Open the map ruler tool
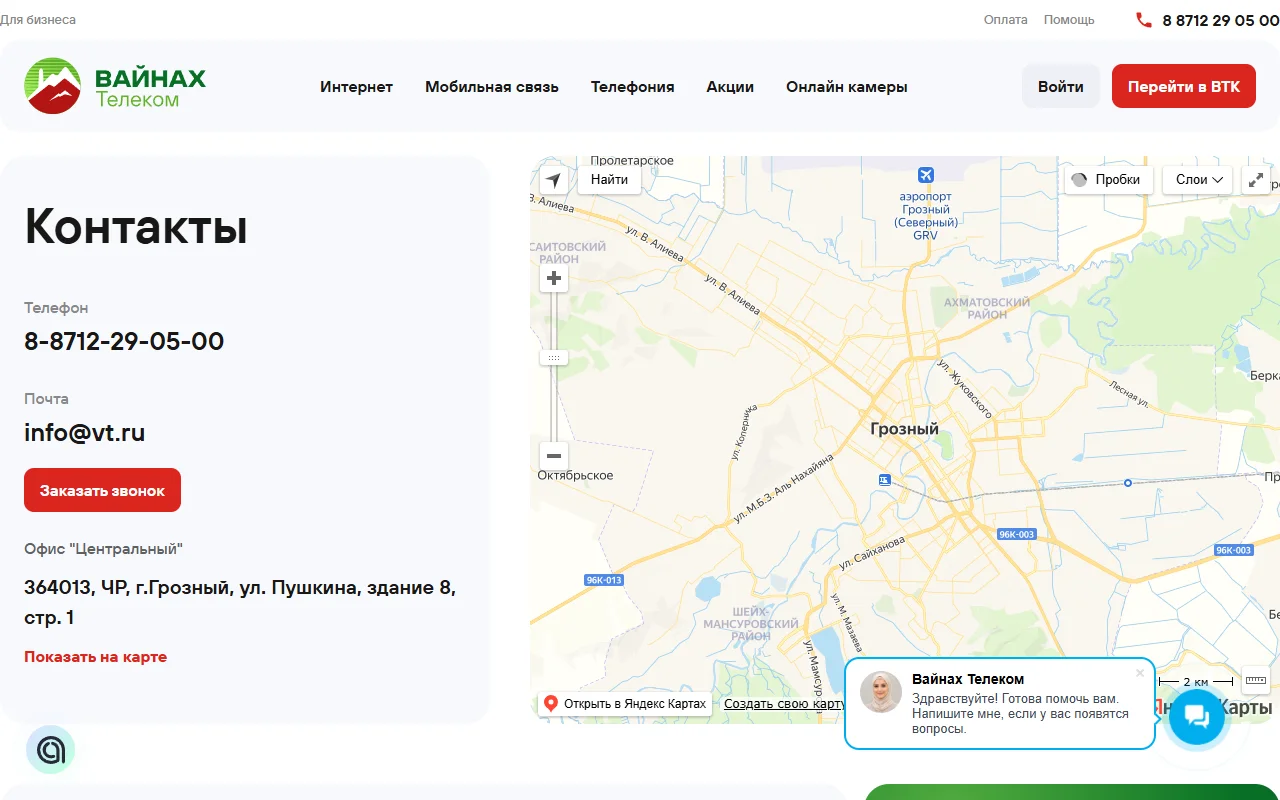 pyautogui.click(x=1256, y=681)
